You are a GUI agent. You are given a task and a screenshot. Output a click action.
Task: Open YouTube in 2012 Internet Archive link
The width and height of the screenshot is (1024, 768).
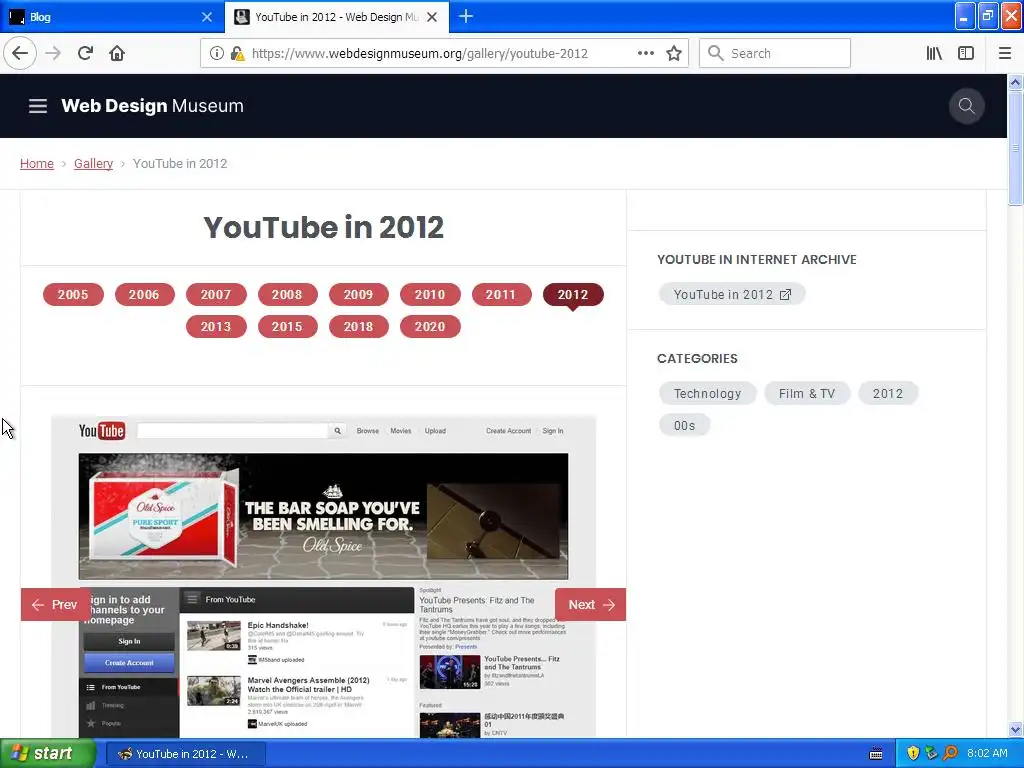732,295
